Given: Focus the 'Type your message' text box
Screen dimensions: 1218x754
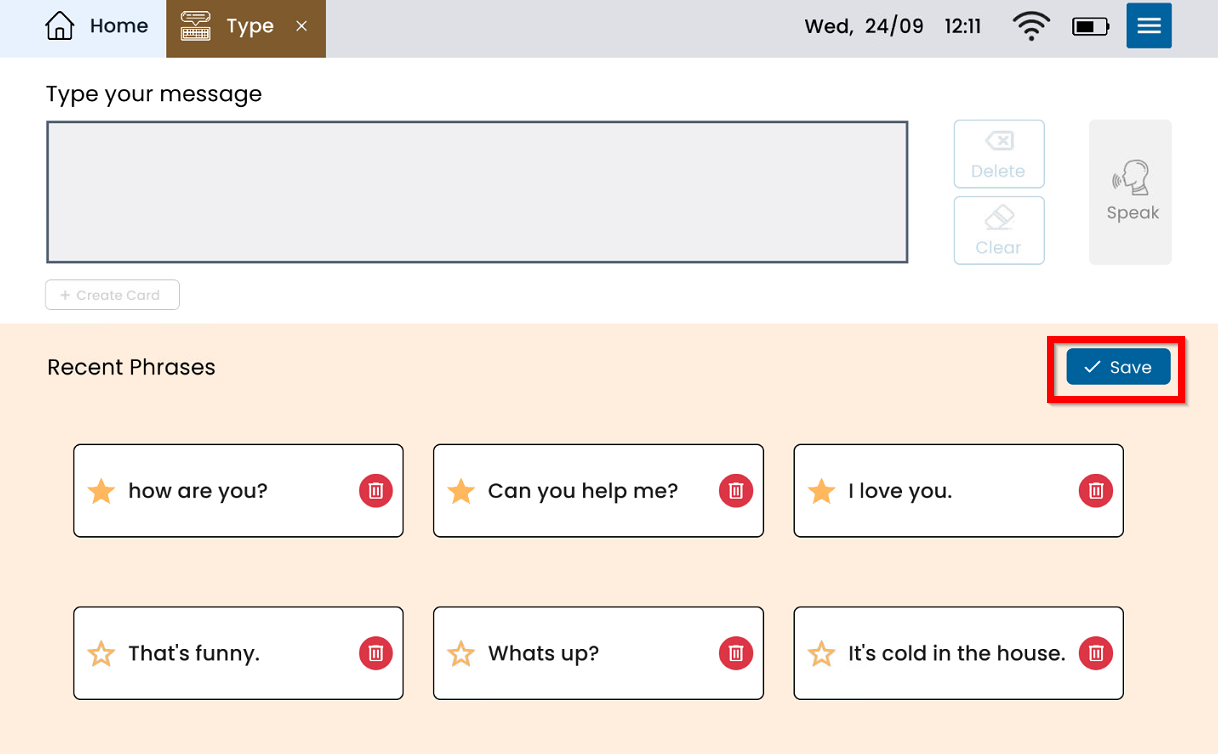Looking at the screenshot, I should (x=477, y=192).
